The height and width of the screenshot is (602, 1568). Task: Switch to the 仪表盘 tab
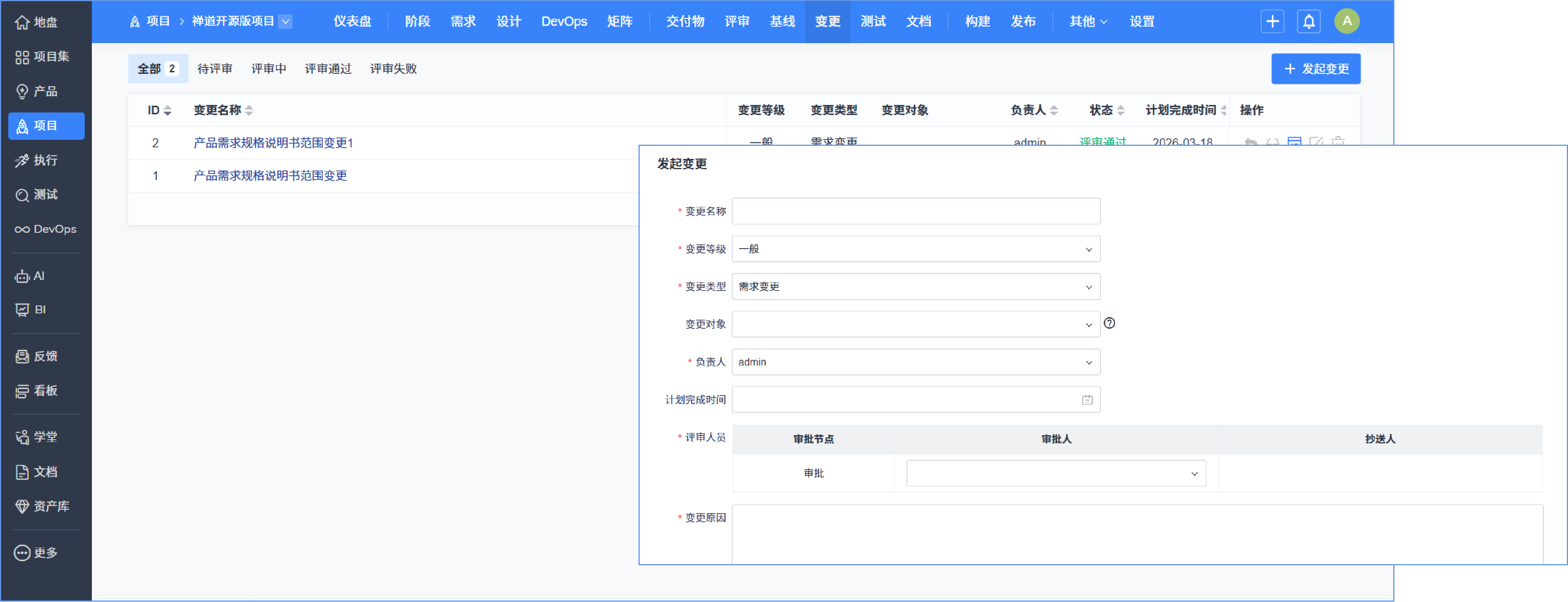click(x=352, y=21)
